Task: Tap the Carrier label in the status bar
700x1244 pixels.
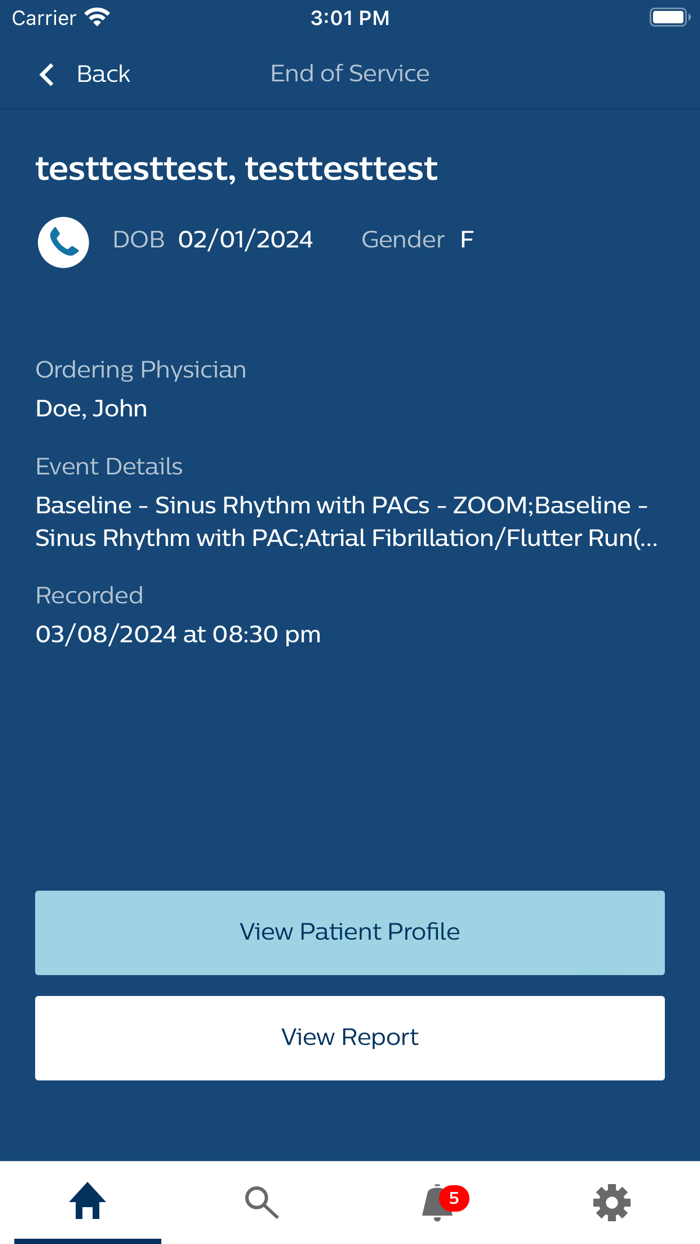Action: (x=33, y=15)
